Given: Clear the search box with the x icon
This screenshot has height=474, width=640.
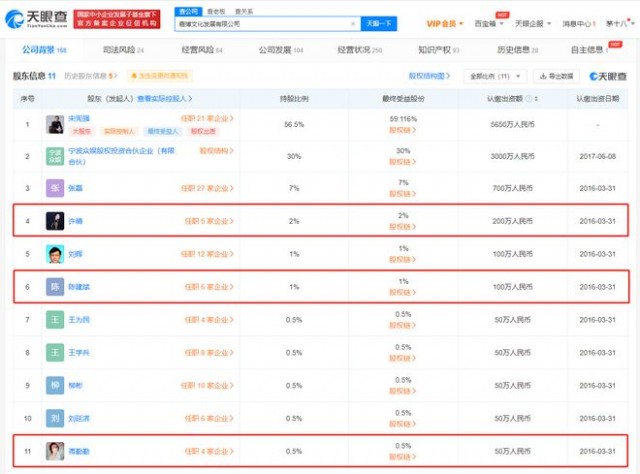Looking at the screenshot, I should 353,24.
